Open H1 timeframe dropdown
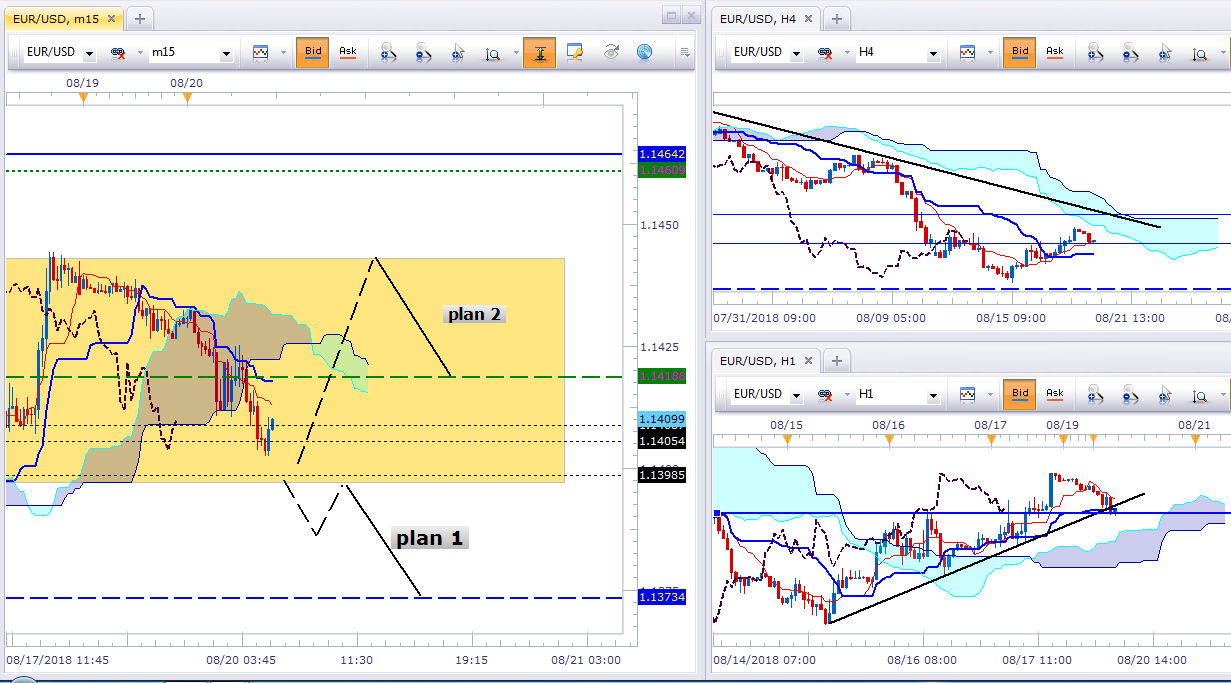The height and width of the screenshot is (683, 1231). coord(934,396)
